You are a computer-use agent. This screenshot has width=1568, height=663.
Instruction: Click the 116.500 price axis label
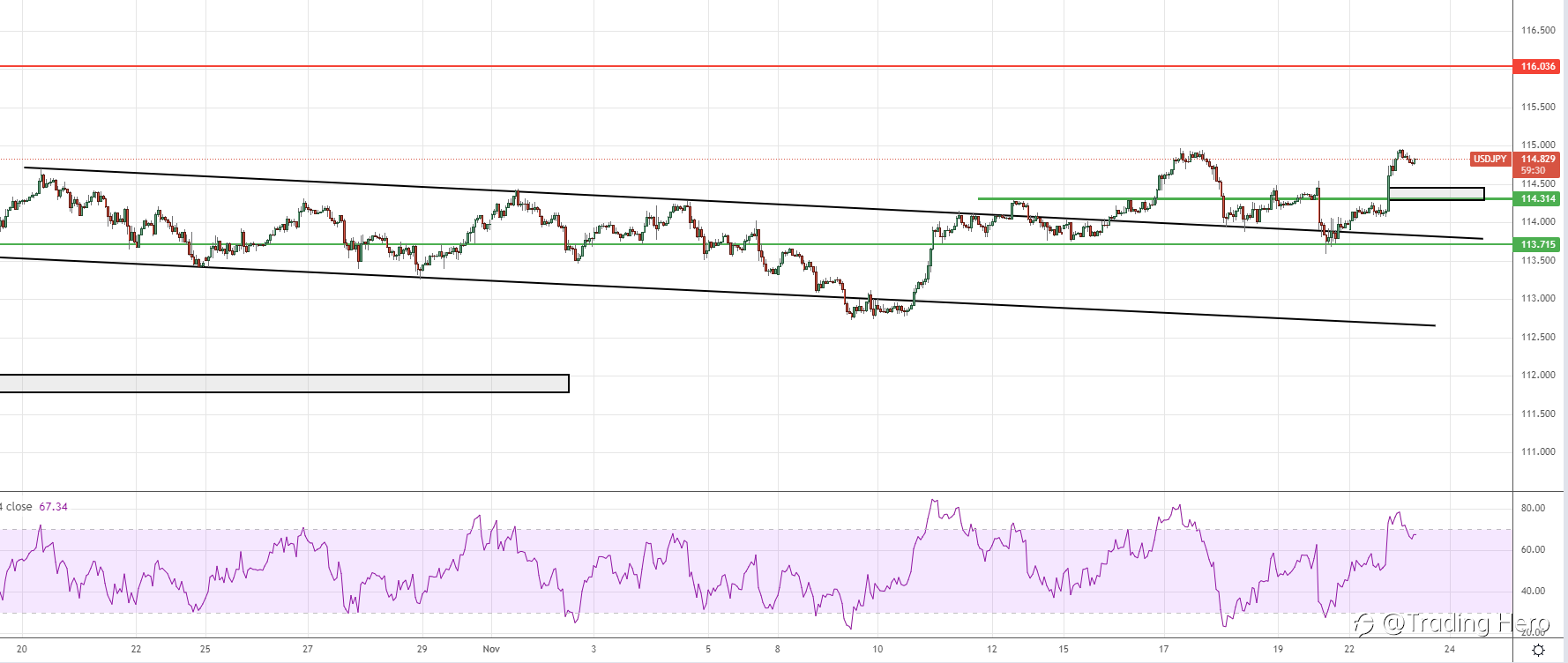pyautogui.click(x=1538, y=30)
